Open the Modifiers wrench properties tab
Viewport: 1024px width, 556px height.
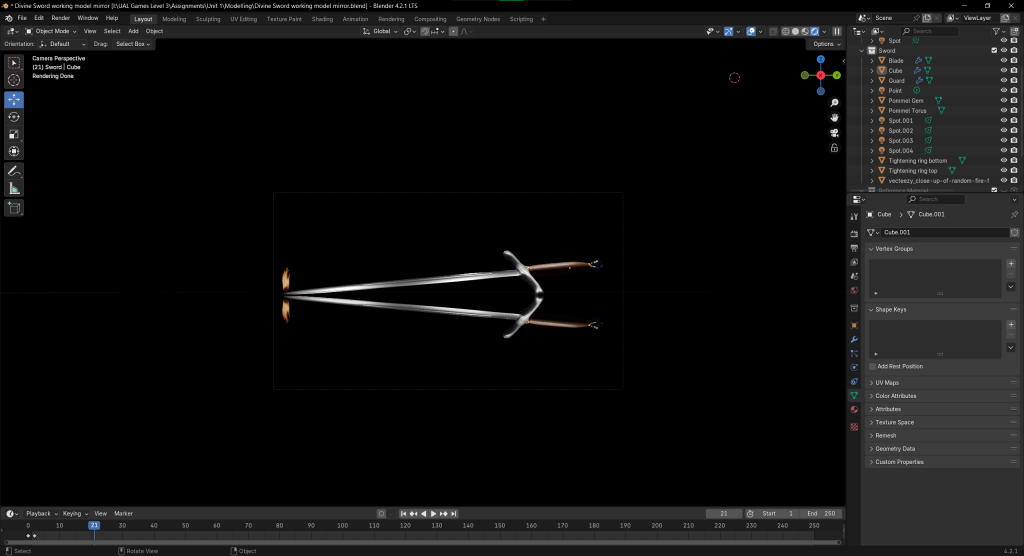[853, 339]
